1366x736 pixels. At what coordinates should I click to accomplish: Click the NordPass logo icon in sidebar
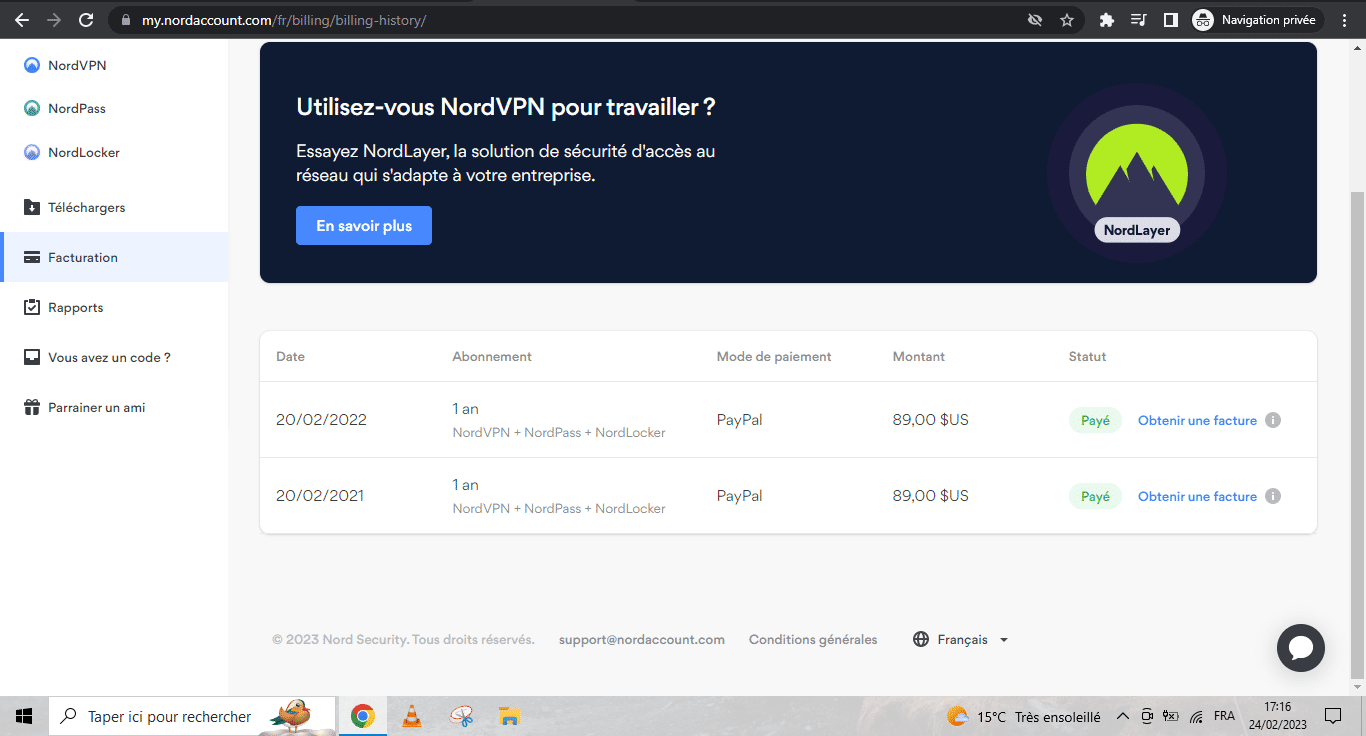[x=32, y=108]
